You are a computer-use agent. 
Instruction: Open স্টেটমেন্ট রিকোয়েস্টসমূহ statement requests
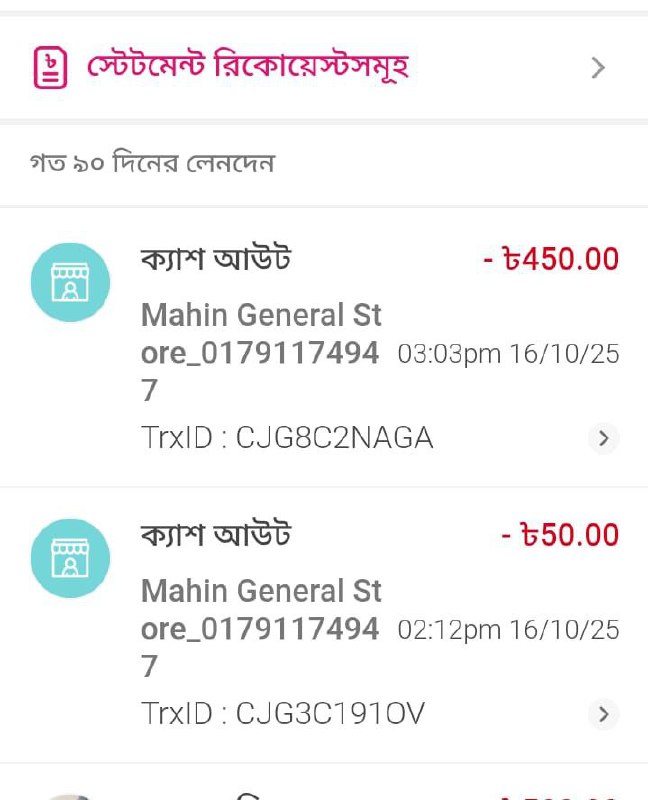[248, 67]
